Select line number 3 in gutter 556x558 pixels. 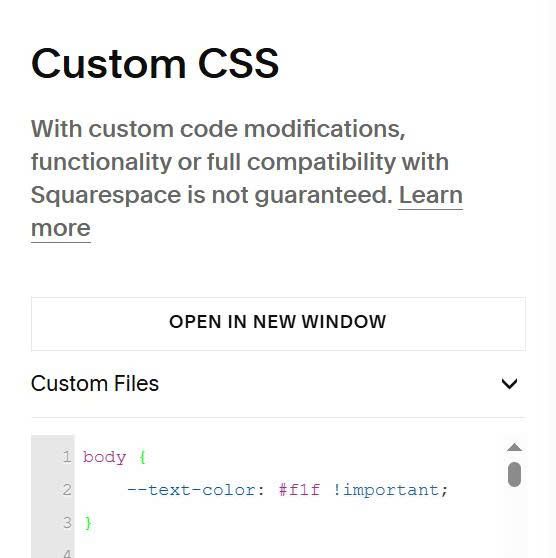(67, 523)
